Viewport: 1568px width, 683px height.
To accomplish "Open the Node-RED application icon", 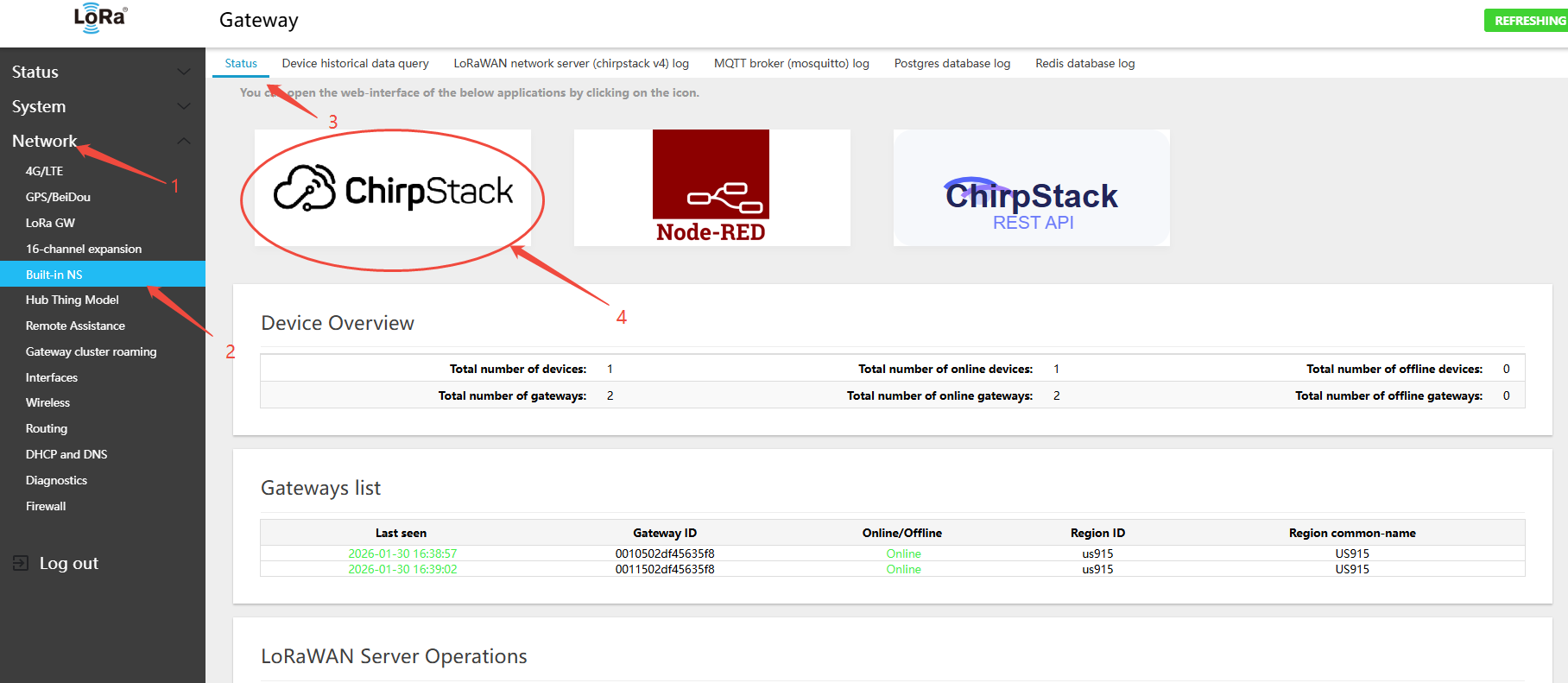I will [711, 187].
